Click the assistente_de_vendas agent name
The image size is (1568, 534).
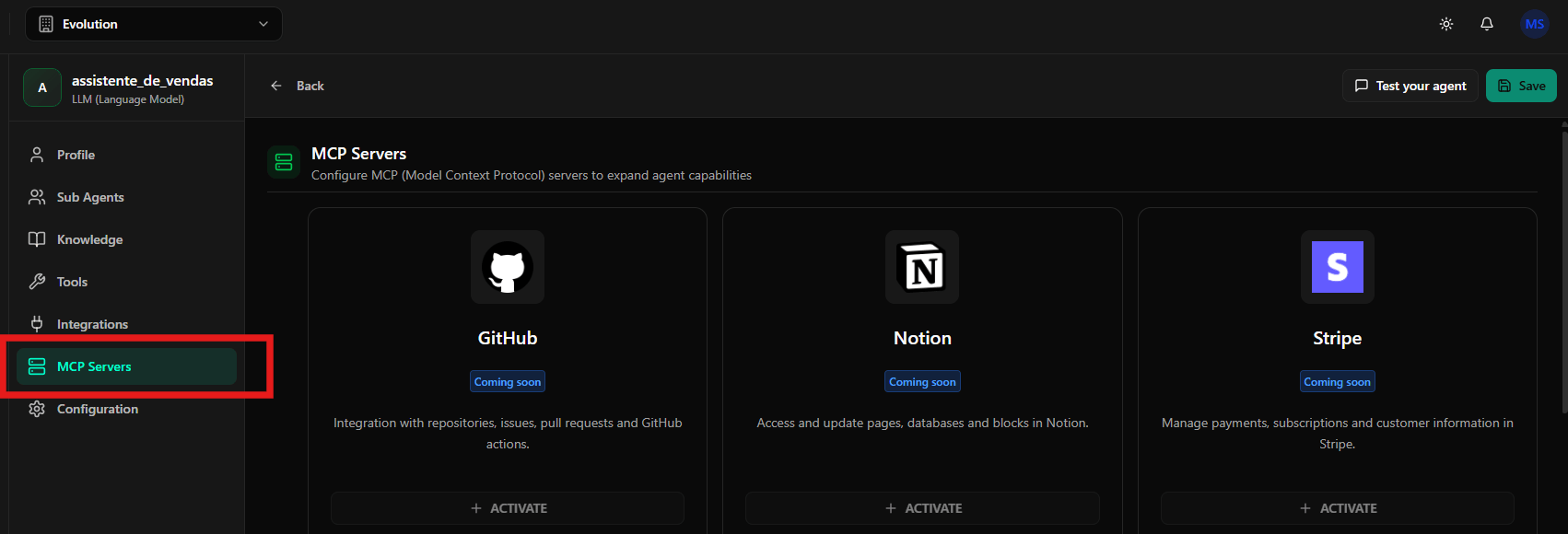[143, 80]
